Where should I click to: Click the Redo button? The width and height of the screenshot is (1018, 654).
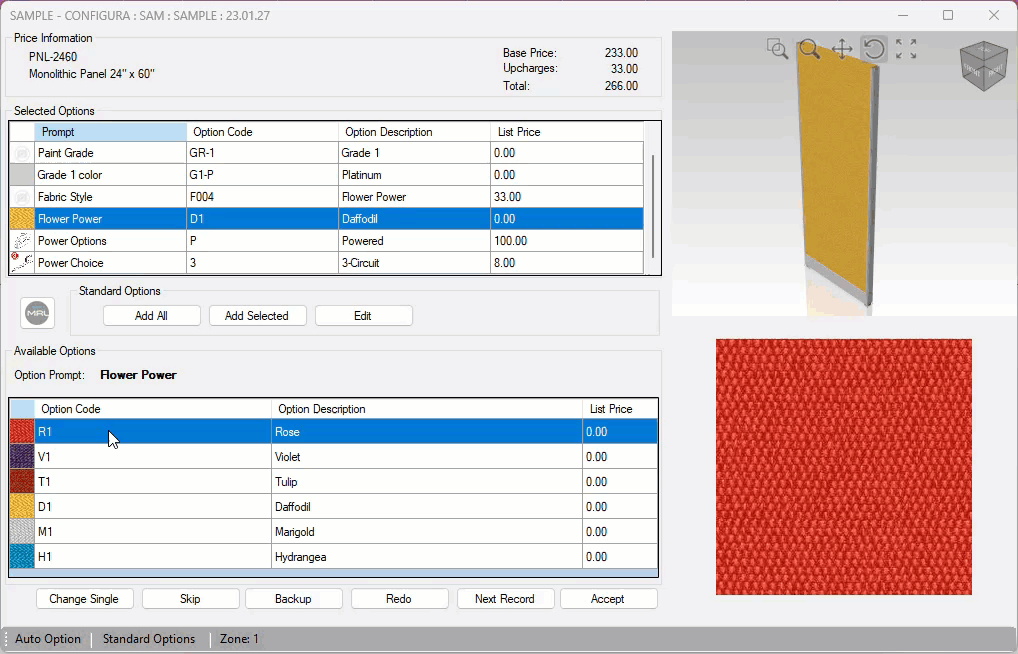399,599
